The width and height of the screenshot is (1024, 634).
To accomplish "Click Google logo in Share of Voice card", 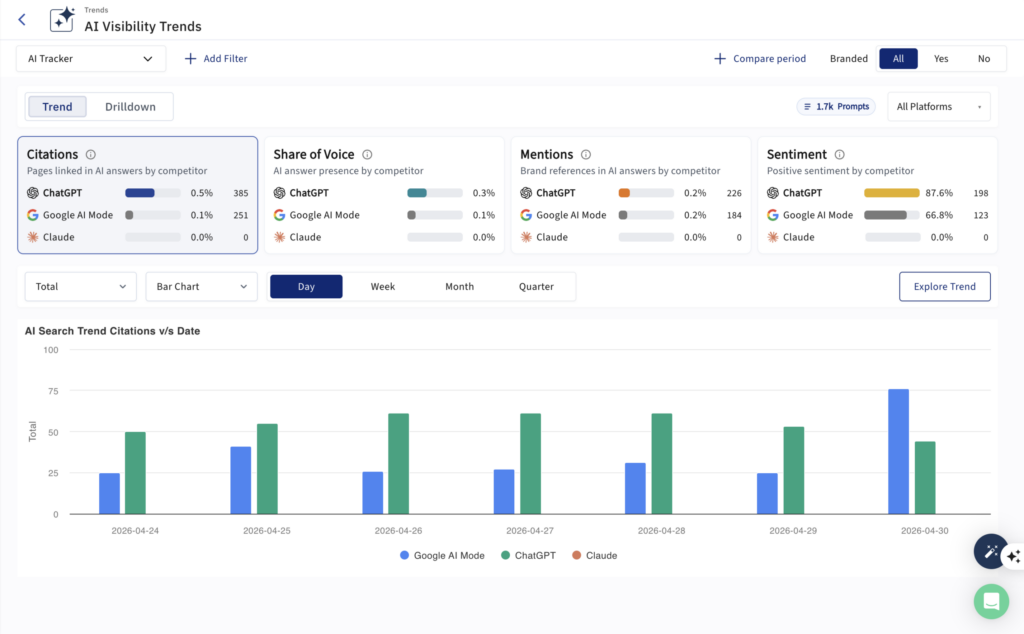I will tap(280, 215).
